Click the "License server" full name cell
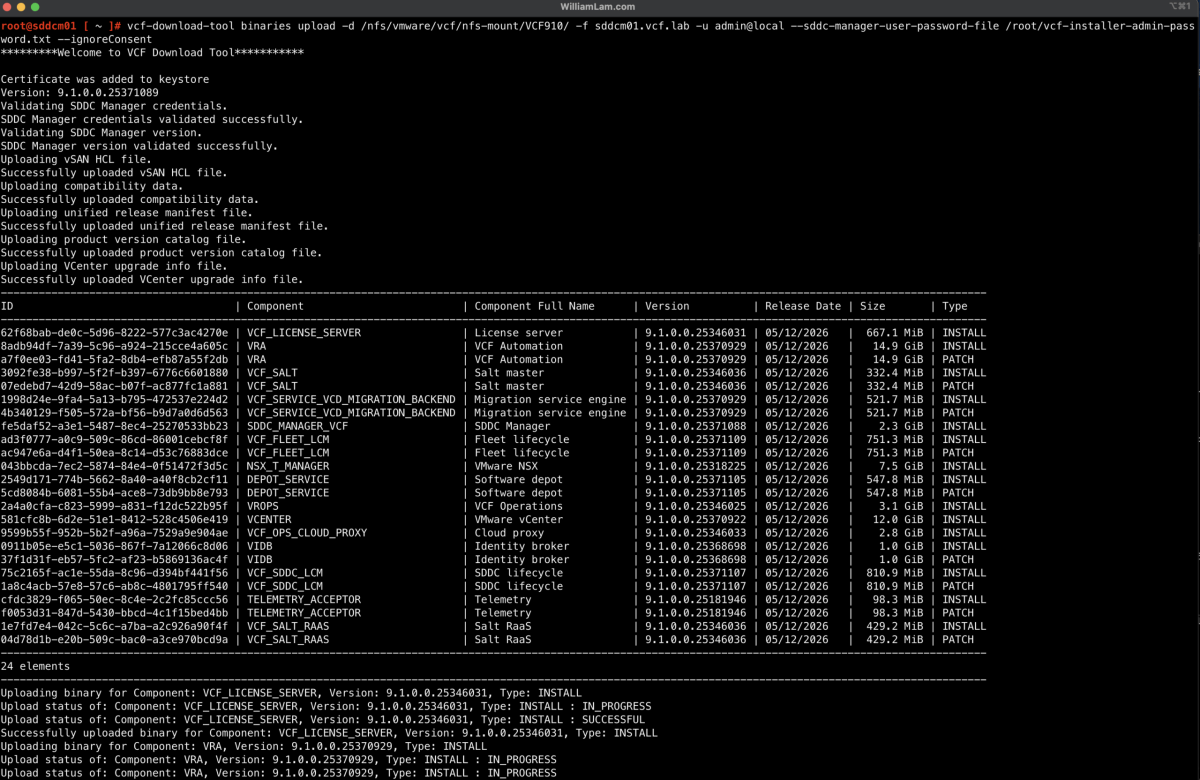Screen dimensions: 1200x780 pos(518,332)
